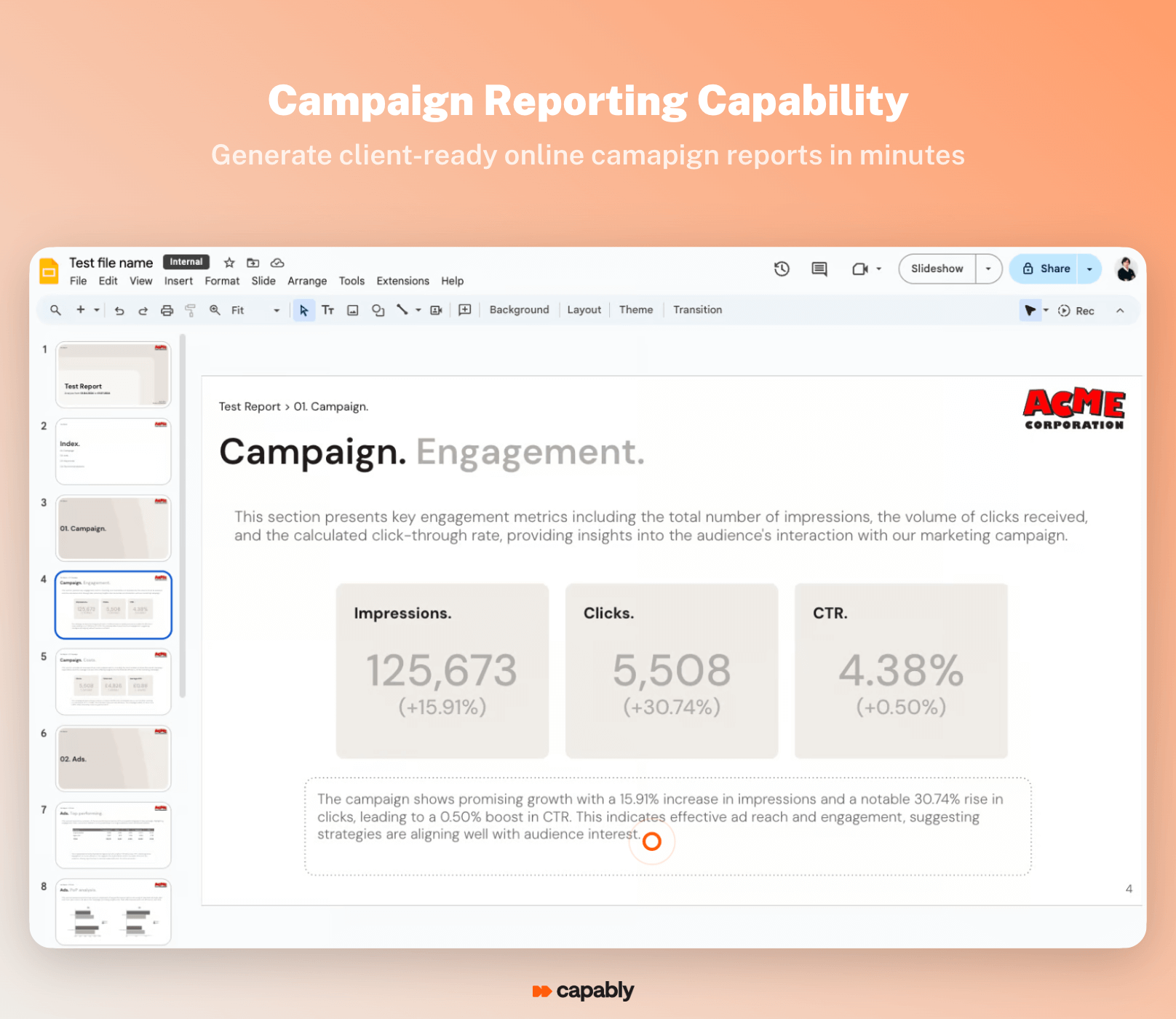Viewport: 1176px width, 1019px height.
Task: Open the user account avatar
Action: click(1126, 269)
